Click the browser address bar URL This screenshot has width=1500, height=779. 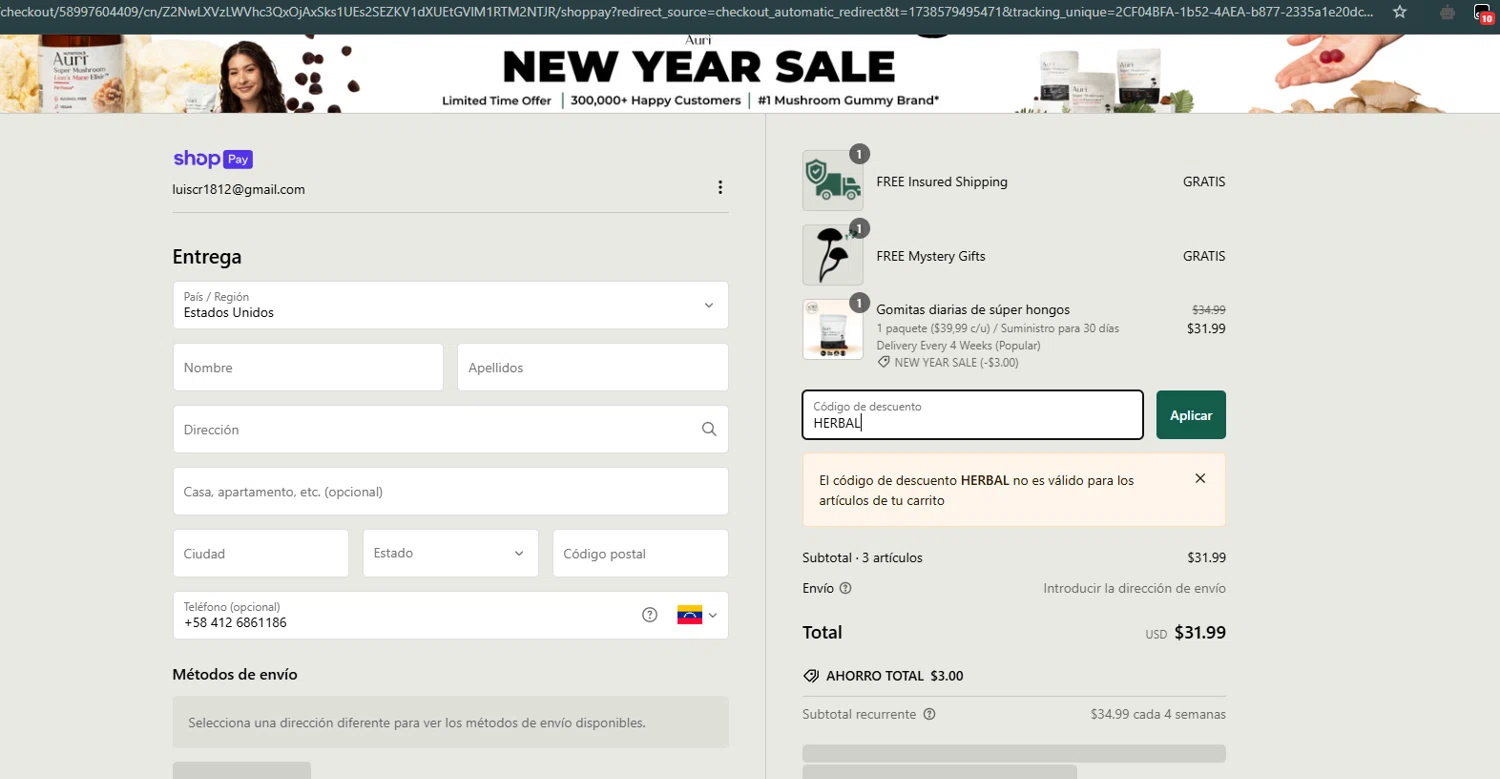pyautogui.click(x=687, y=12)
